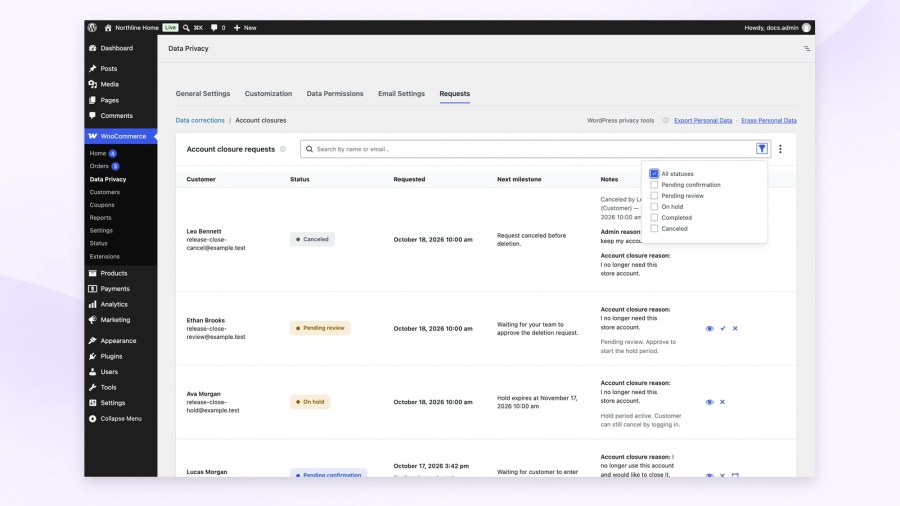This screenshot has height=506, width=900.
Task: Click the admin bar search icon
Action: tap(186, 28)
